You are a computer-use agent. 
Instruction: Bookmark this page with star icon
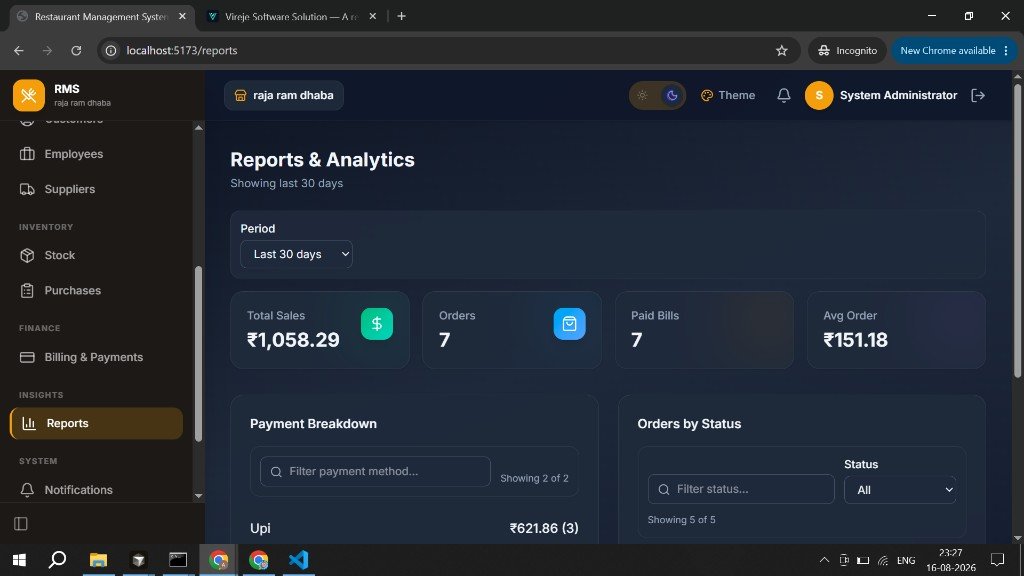coord(782,50)
